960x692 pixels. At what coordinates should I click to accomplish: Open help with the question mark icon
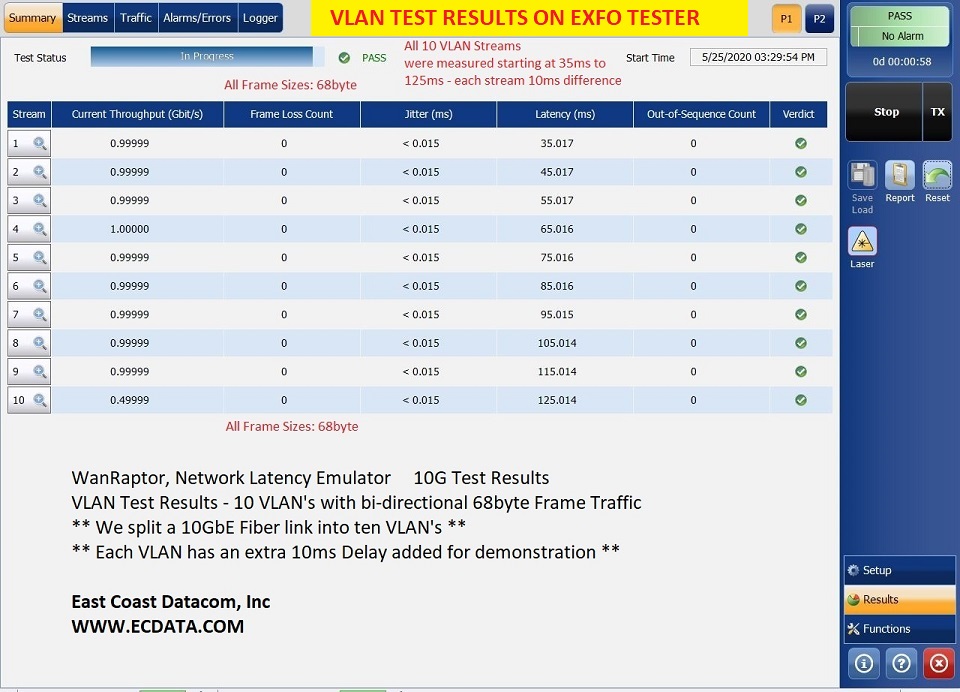coord(900,663)
